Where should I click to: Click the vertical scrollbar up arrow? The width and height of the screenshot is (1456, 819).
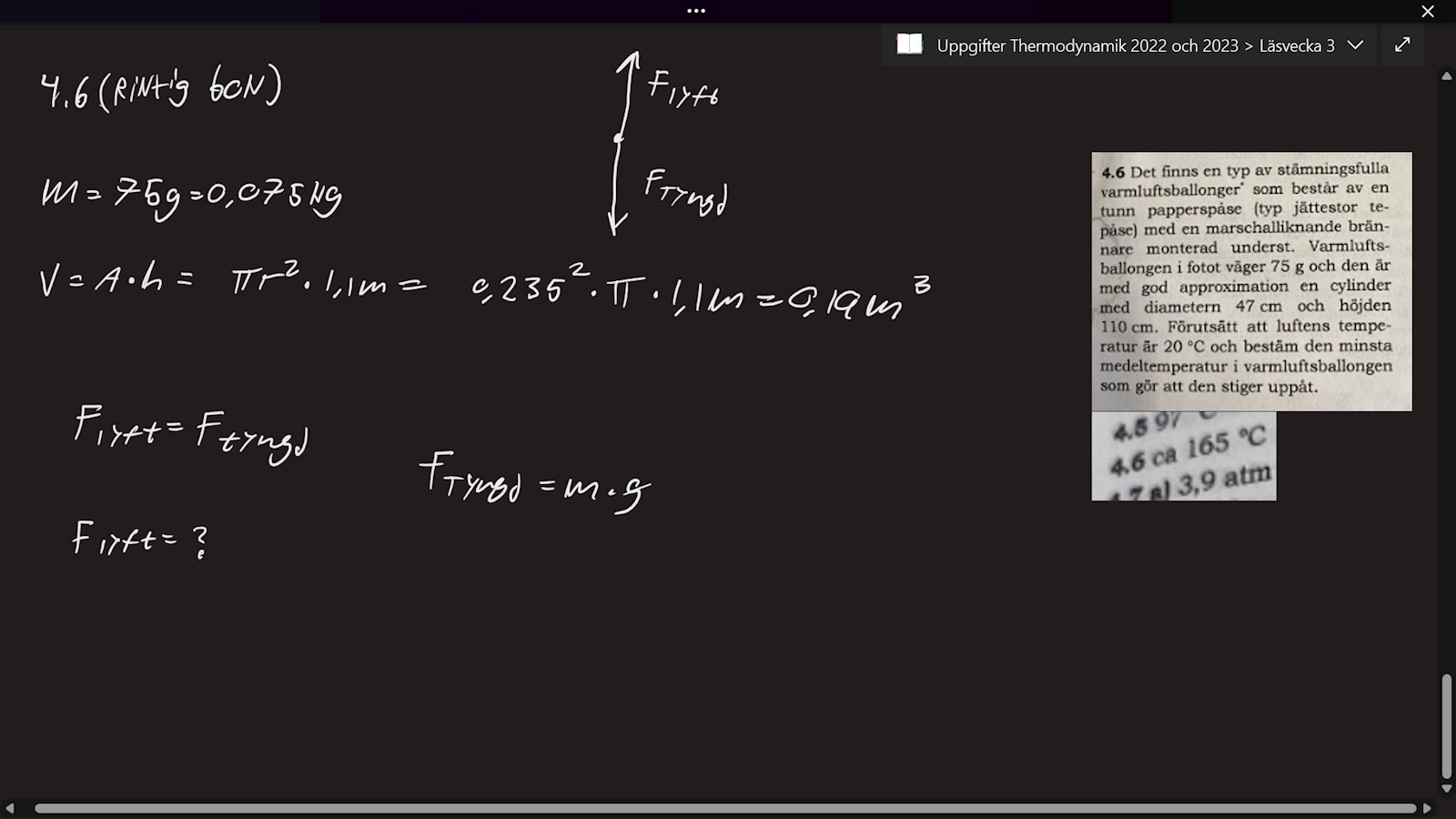click(x=1446, y=76)
